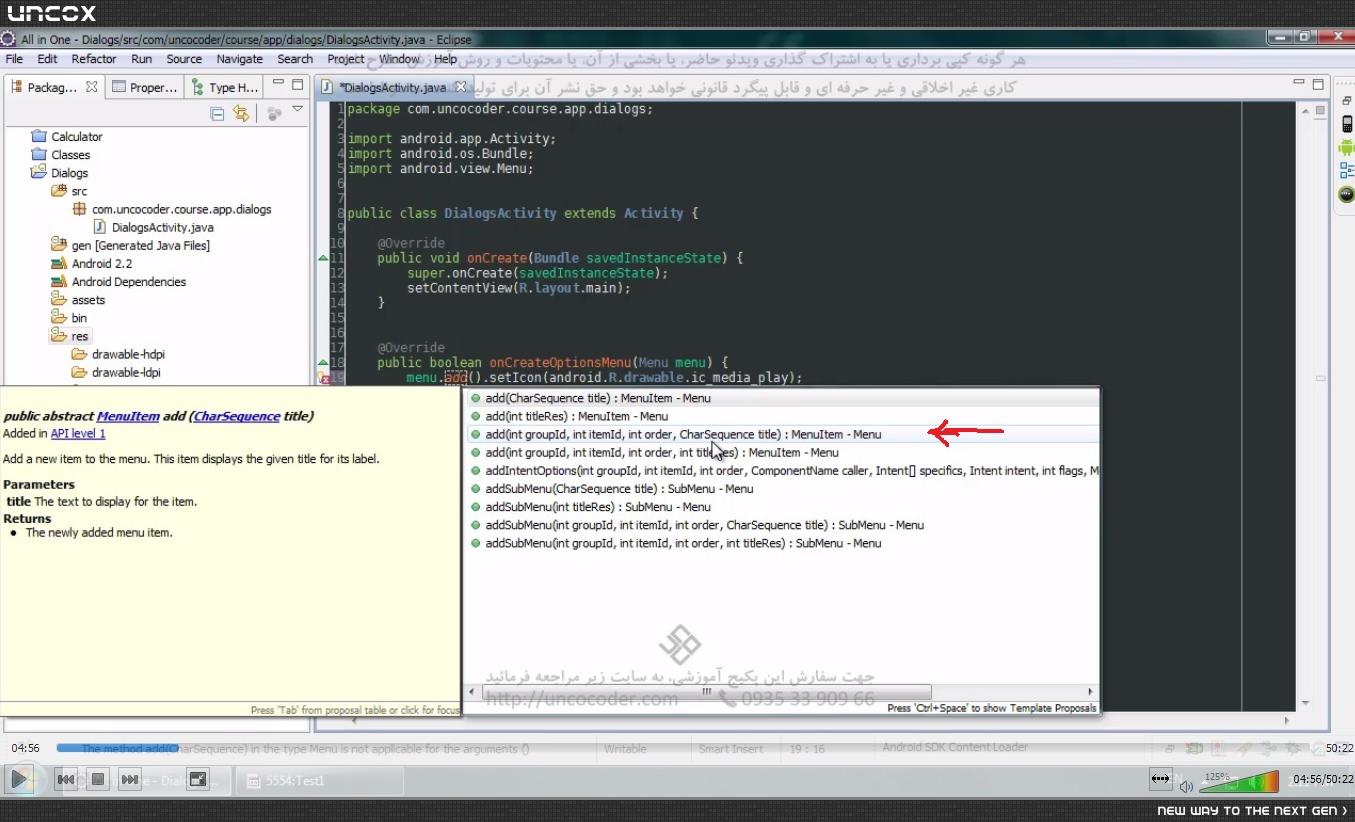This screenshot has height=822, width=1355.
Task: Choose add with groupId and CharSequence title
Action: (783, 434)
